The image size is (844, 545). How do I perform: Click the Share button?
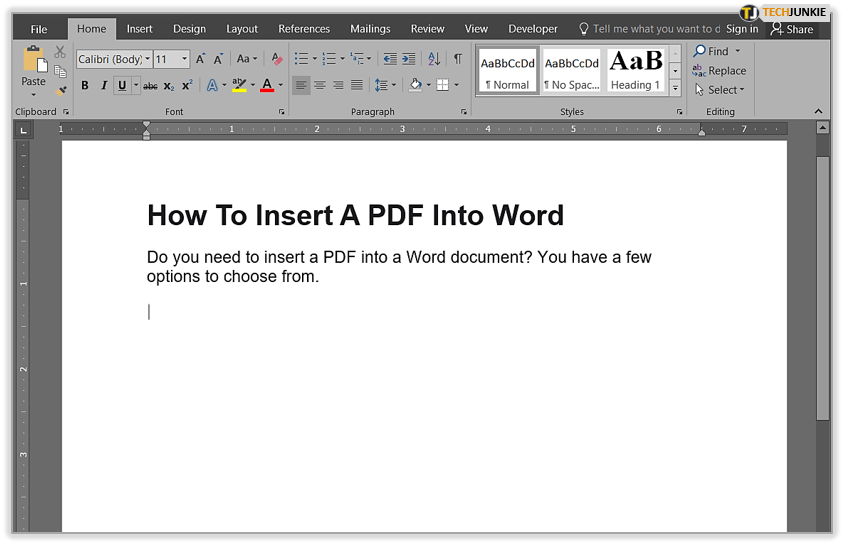(792, 29)
